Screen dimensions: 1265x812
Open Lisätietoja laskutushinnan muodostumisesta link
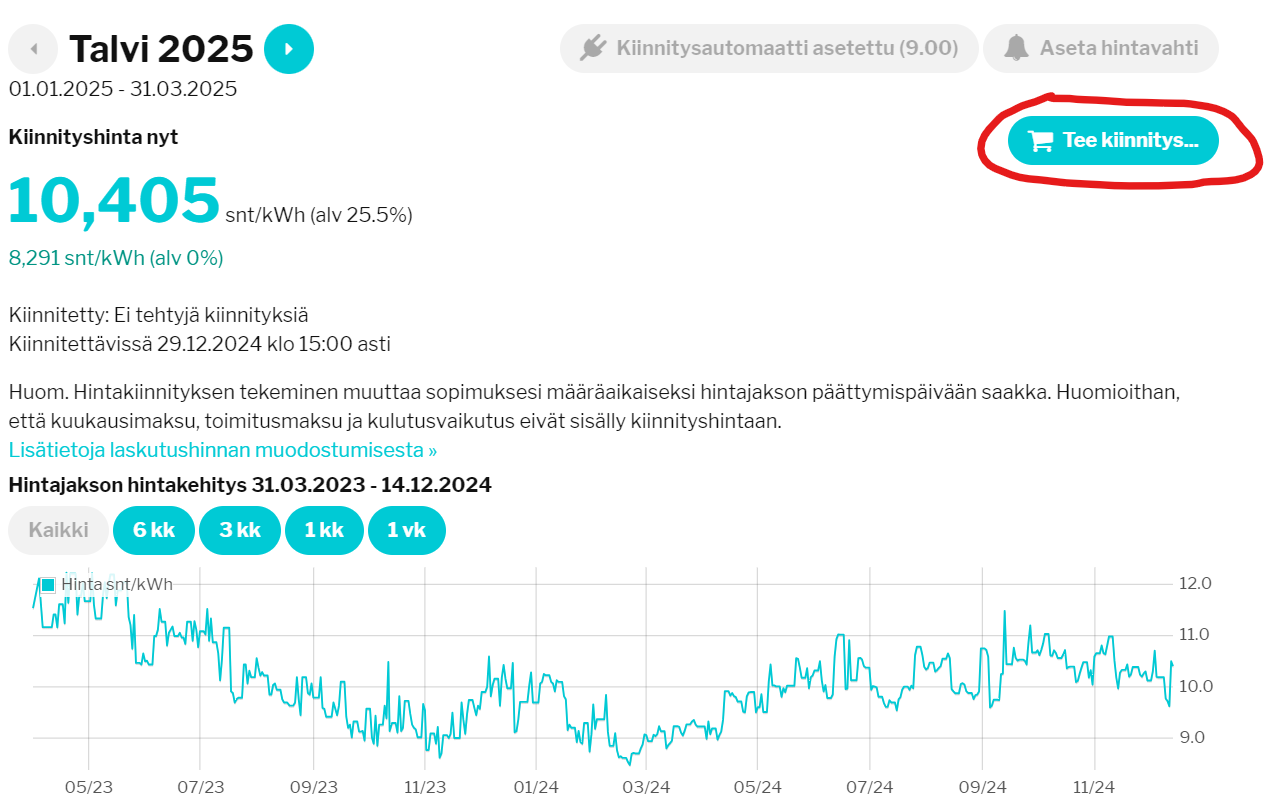tap(222, 450)
